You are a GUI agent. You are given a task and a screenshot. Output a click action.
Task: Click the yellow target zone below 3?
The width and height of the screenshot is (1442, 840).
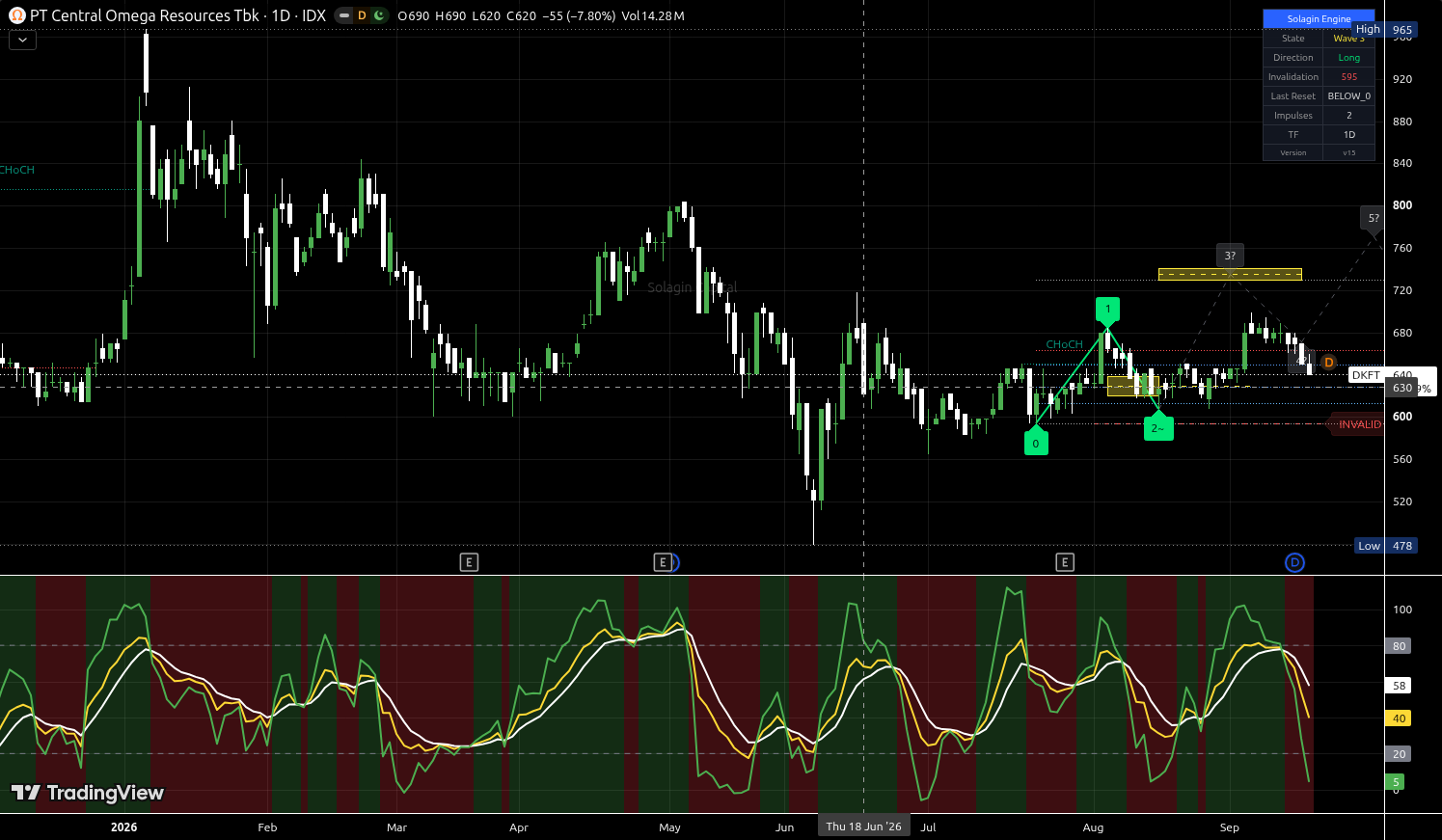pos(1230,275)
